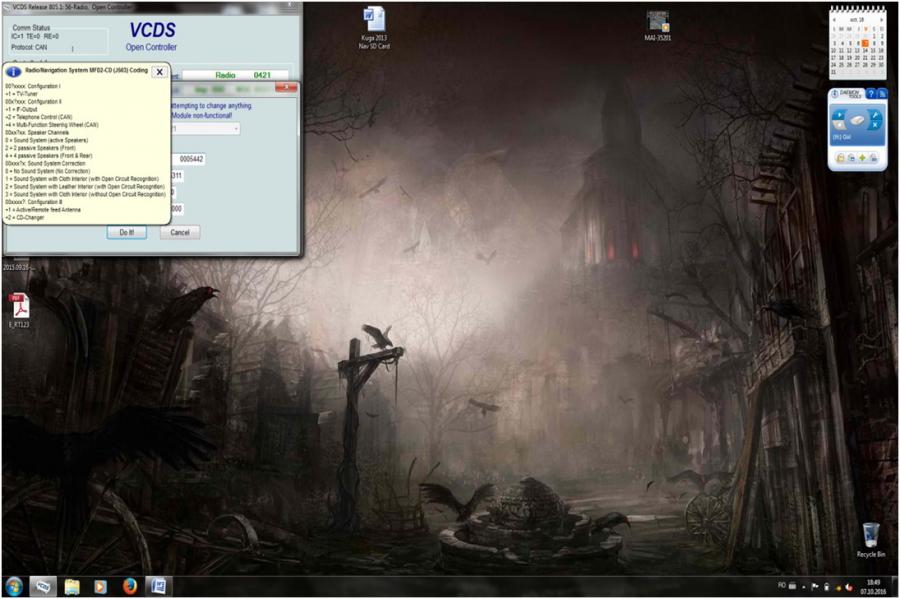This screenshot has width=900, height=599.
Task: Click the green plus icon in Daemon Tools
Action: [862, 158]
